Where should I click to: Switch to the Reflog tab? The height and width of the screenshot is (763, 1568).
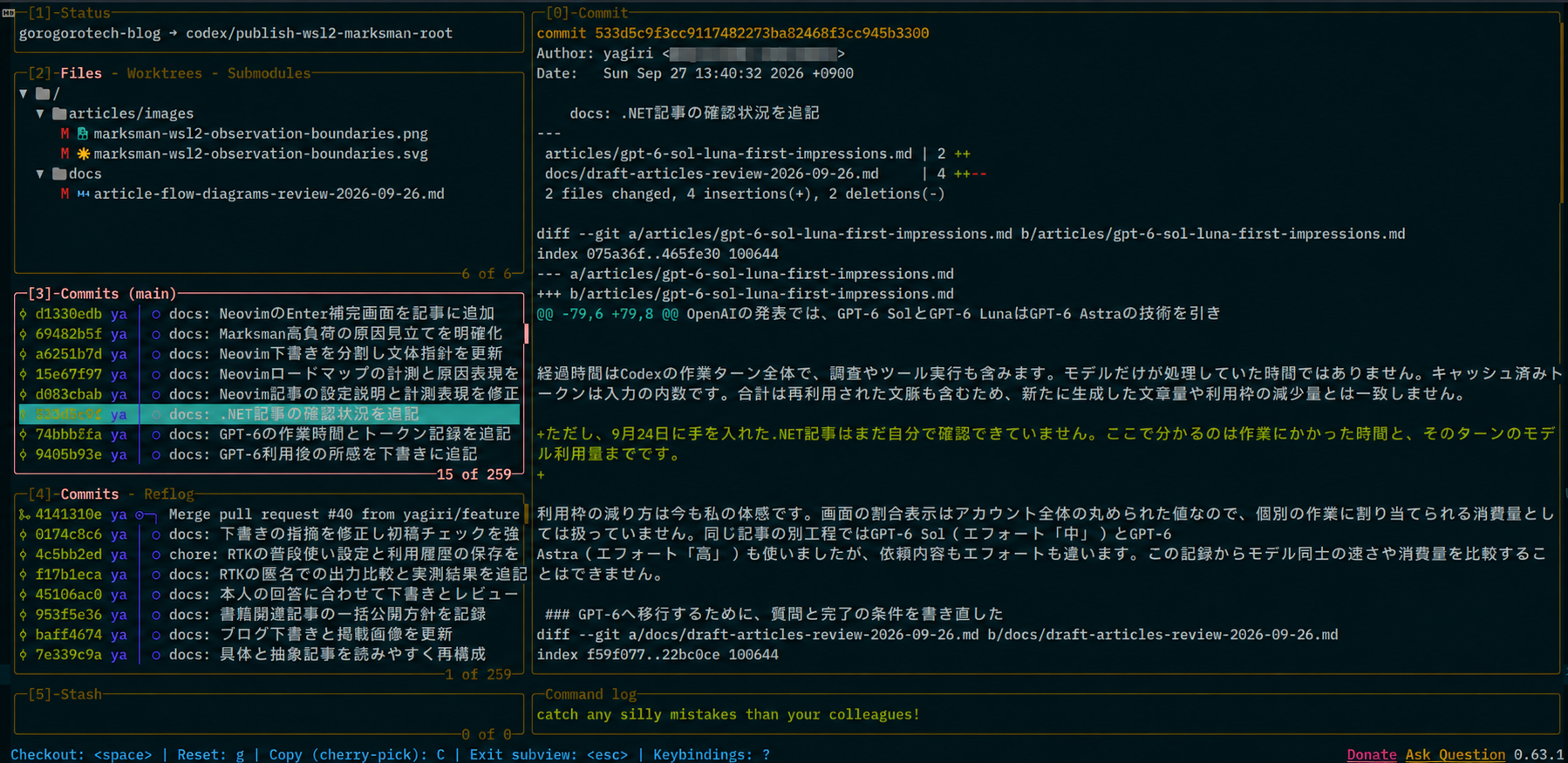(x=168, y=494)
